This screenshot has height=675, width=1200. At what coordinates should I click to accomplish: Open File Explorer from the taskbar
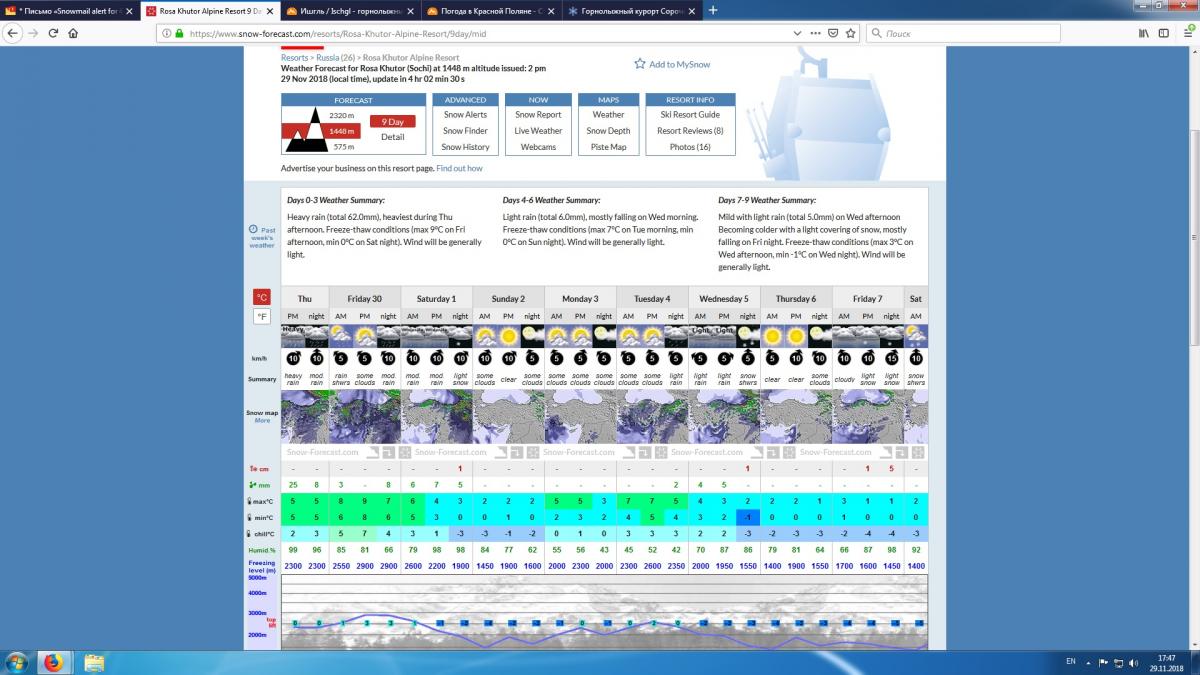[94, 662]
